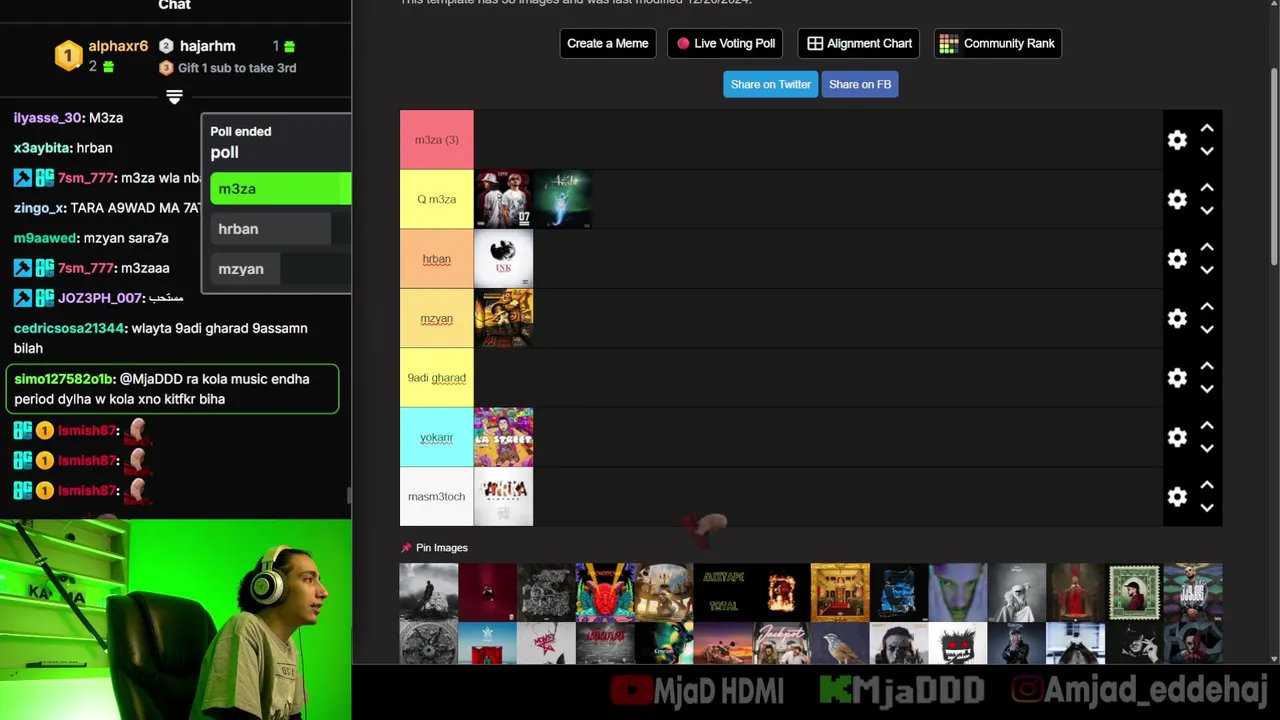Move masm3toch tier up

click(1207, 485)
